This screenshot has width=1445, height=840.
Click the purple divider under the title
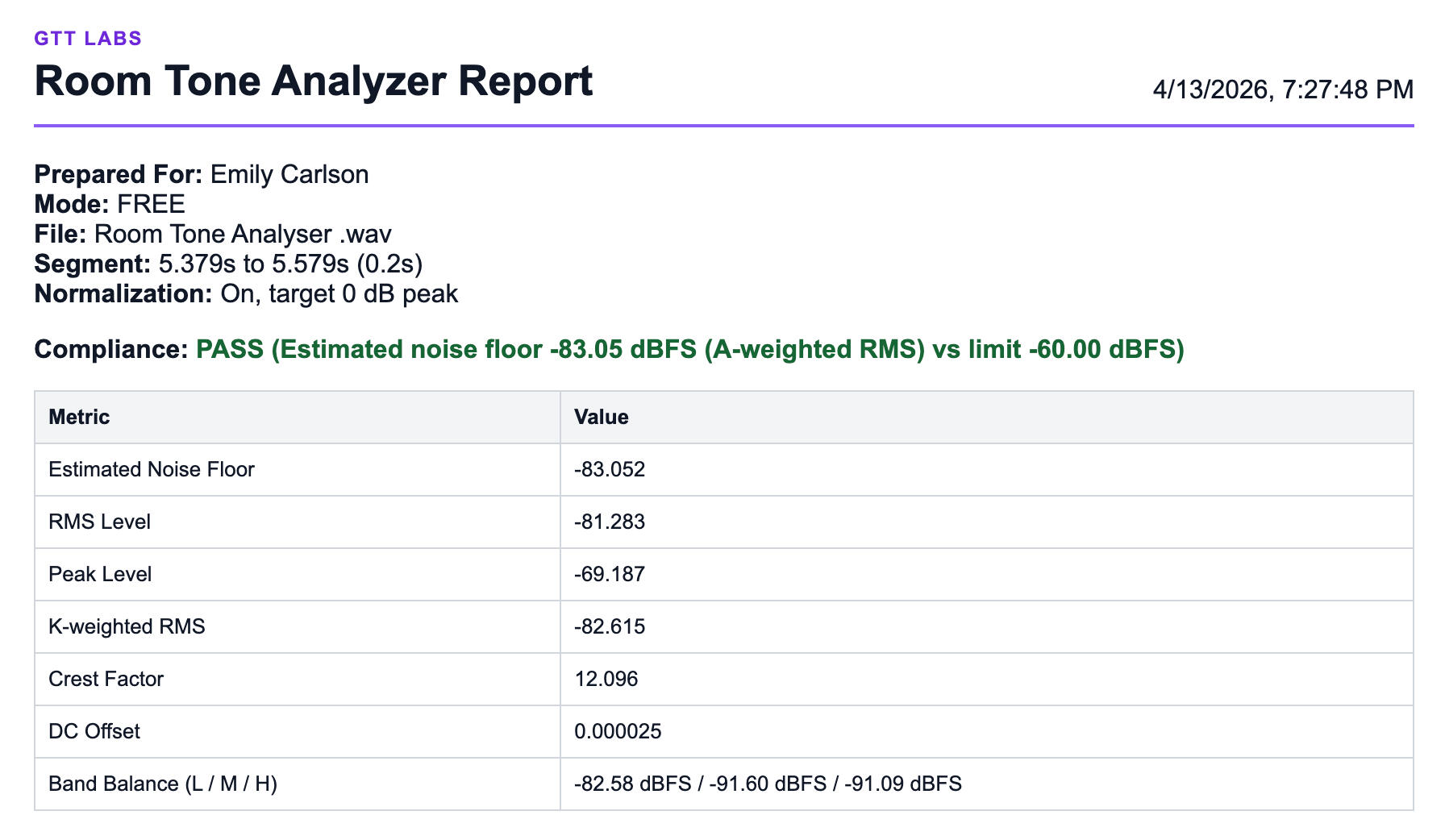[x=724, y=125]
